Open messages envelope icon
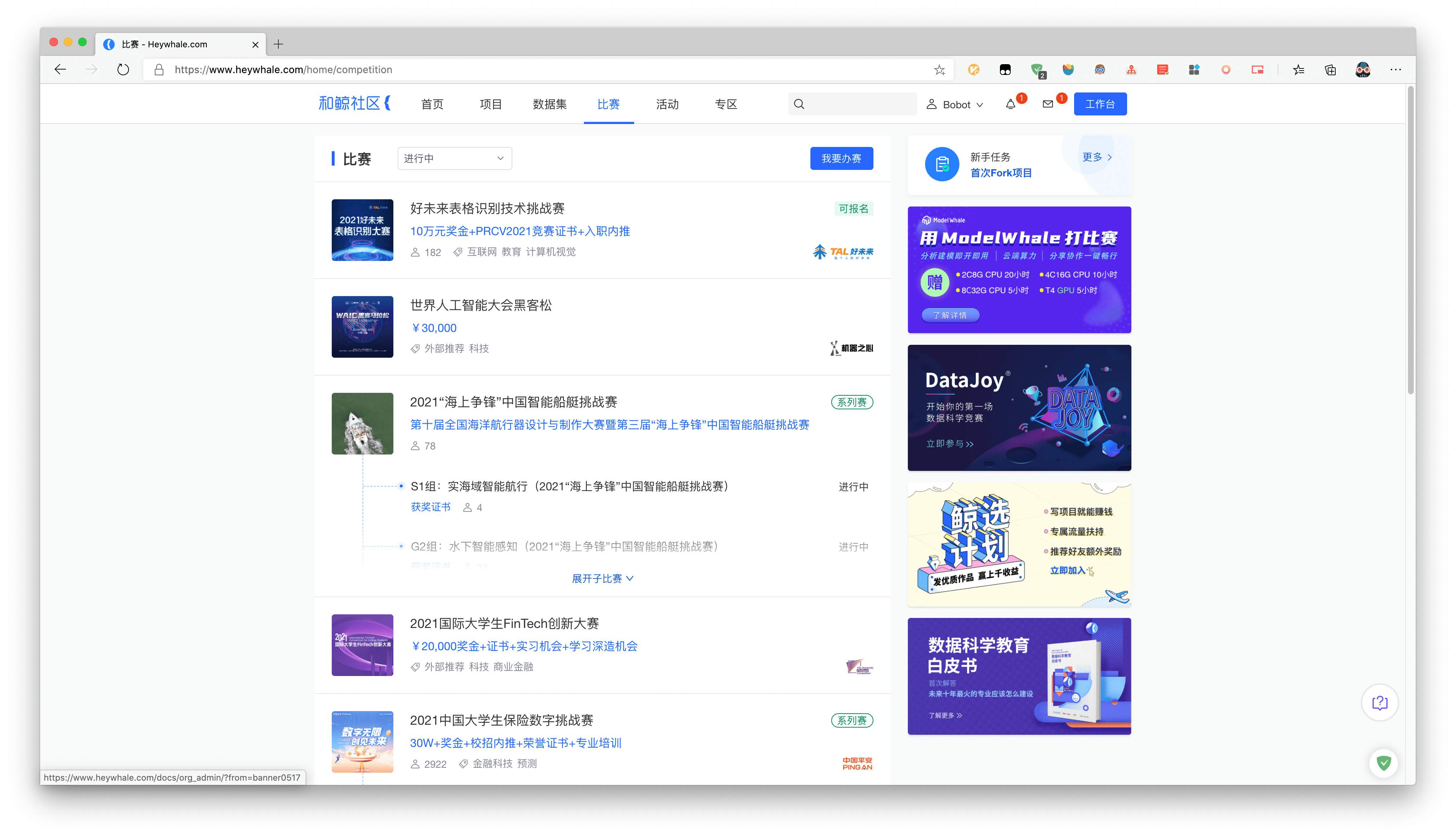 point(1048,104)
